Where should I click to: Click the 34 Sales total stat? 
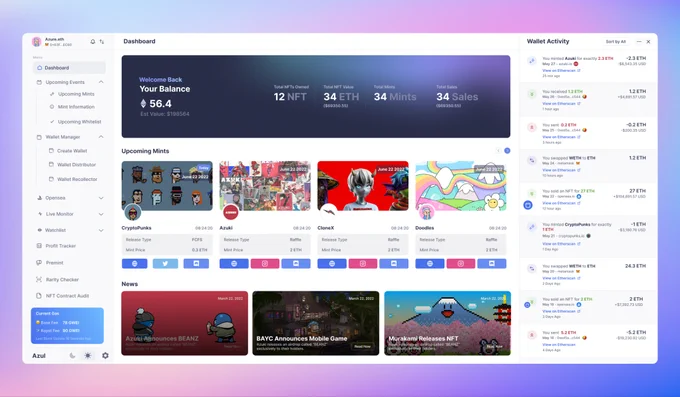click(457, 97)
